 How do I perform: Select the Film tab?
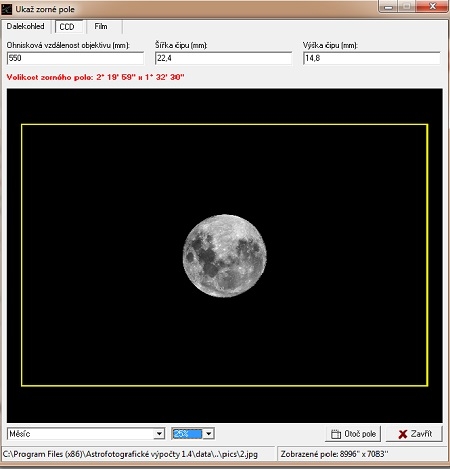click(101, 26)
